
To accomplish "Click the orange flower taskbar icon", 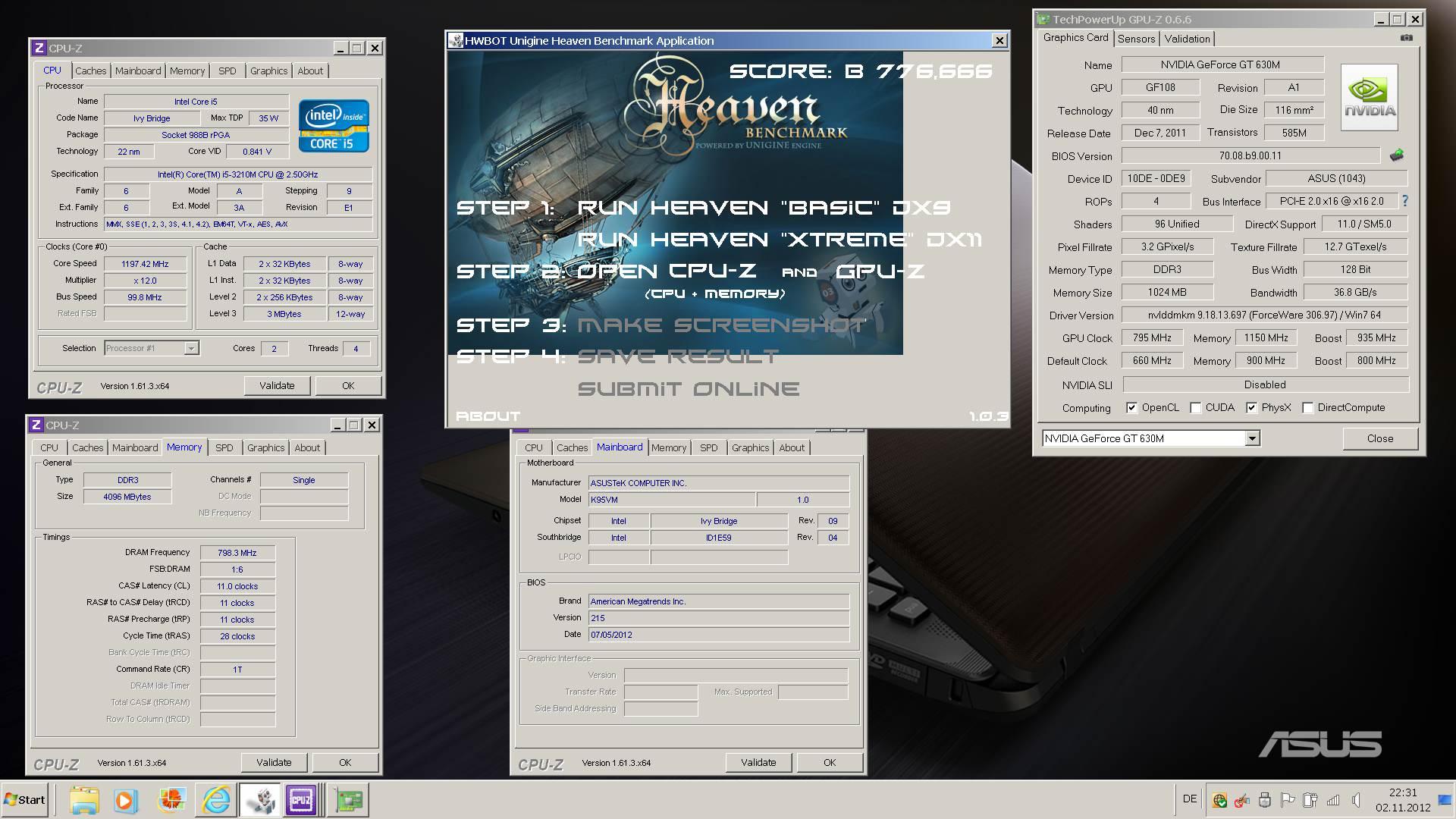I will (x=171, y=800).
